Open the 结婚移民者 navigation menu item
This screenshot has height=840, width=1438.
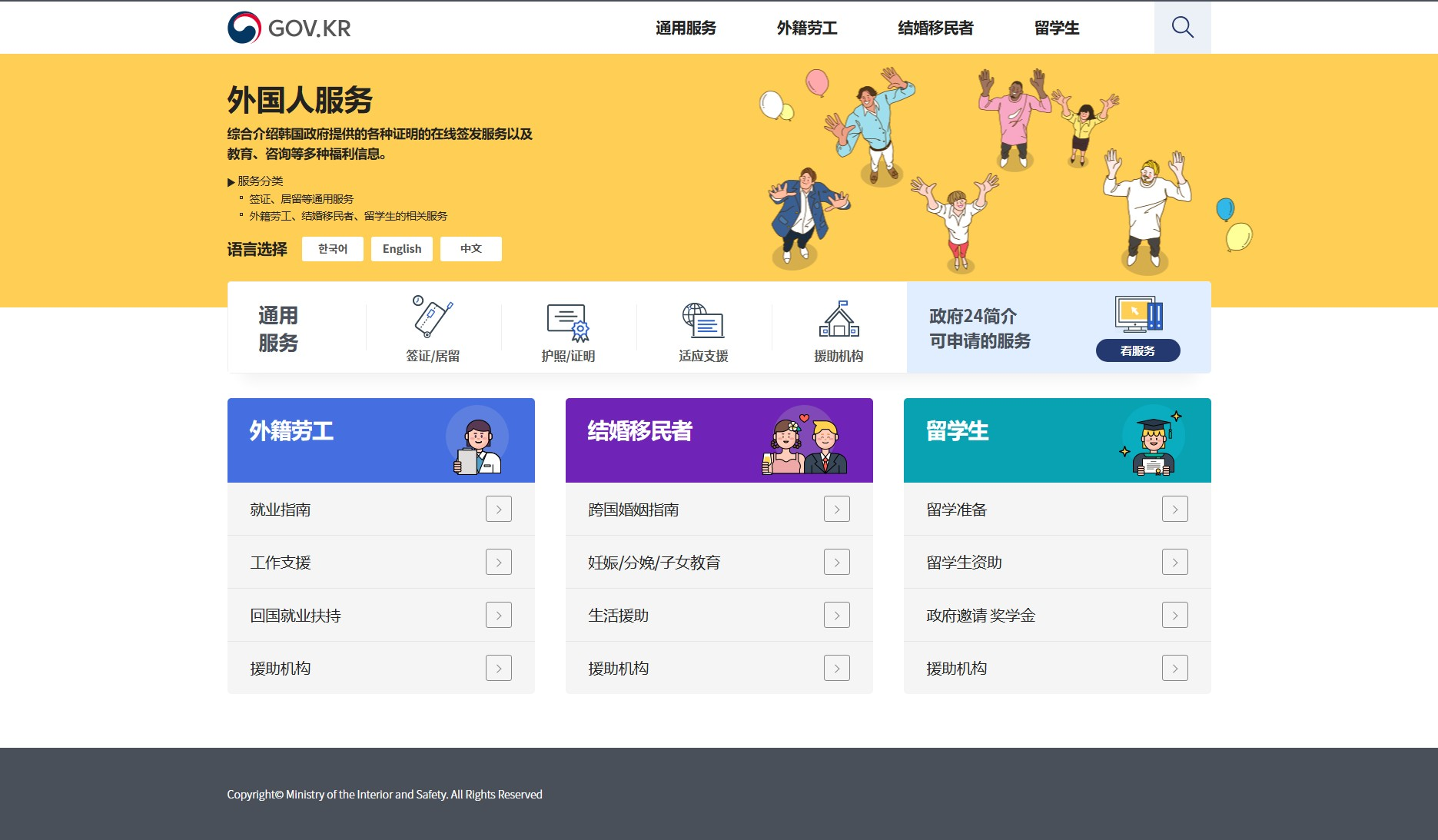pos(935,27)
